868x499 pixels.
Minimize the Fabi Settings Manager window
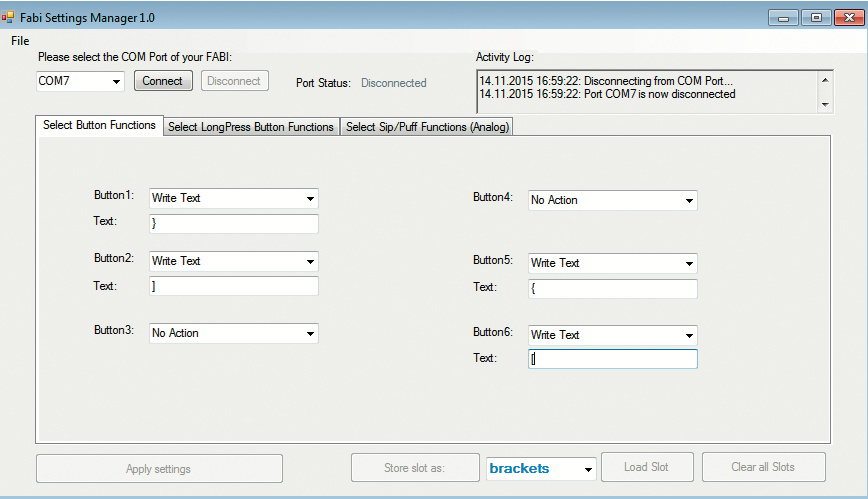[x=783, y=18]
